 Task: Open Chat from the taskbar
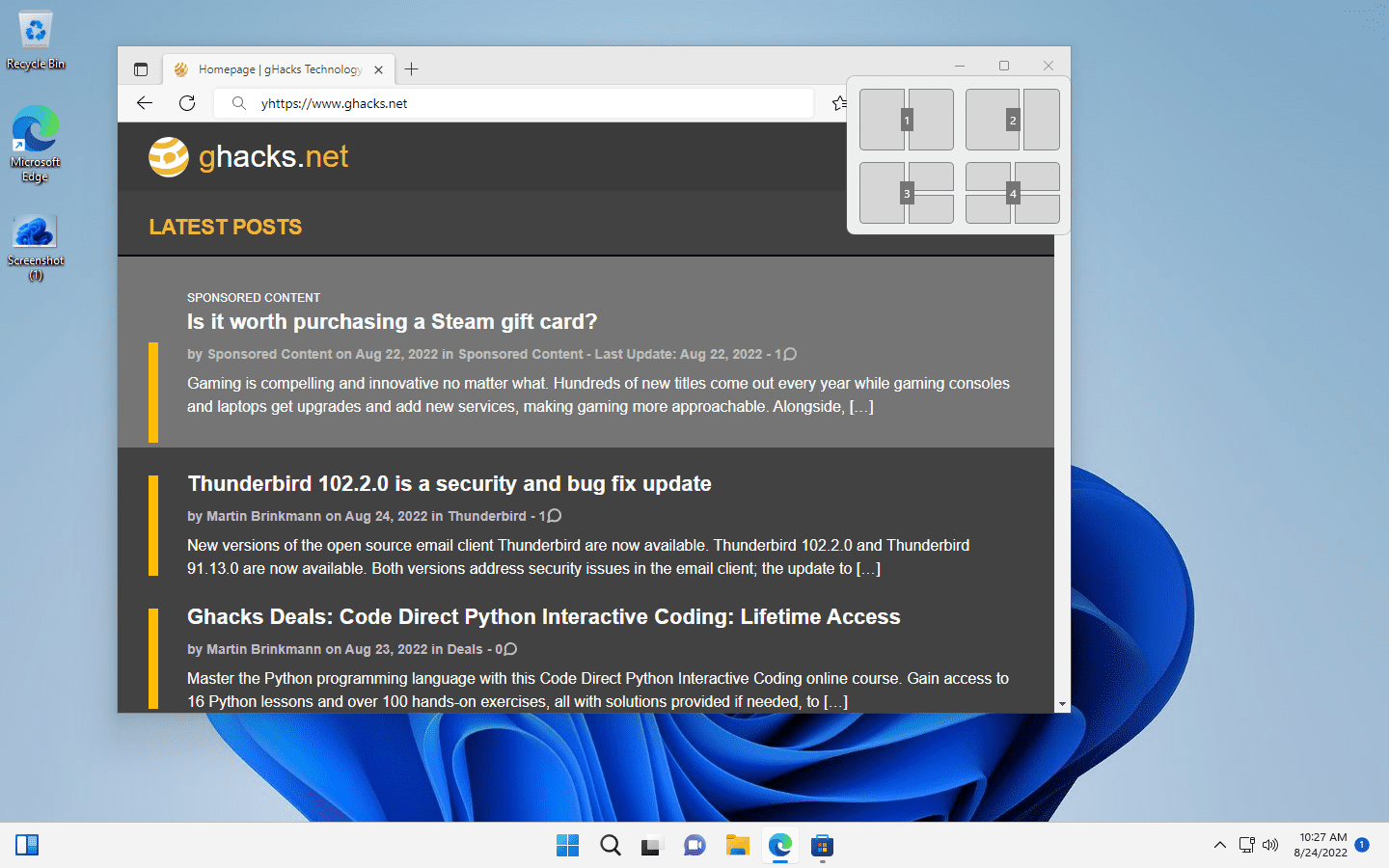tap(694, 845)
